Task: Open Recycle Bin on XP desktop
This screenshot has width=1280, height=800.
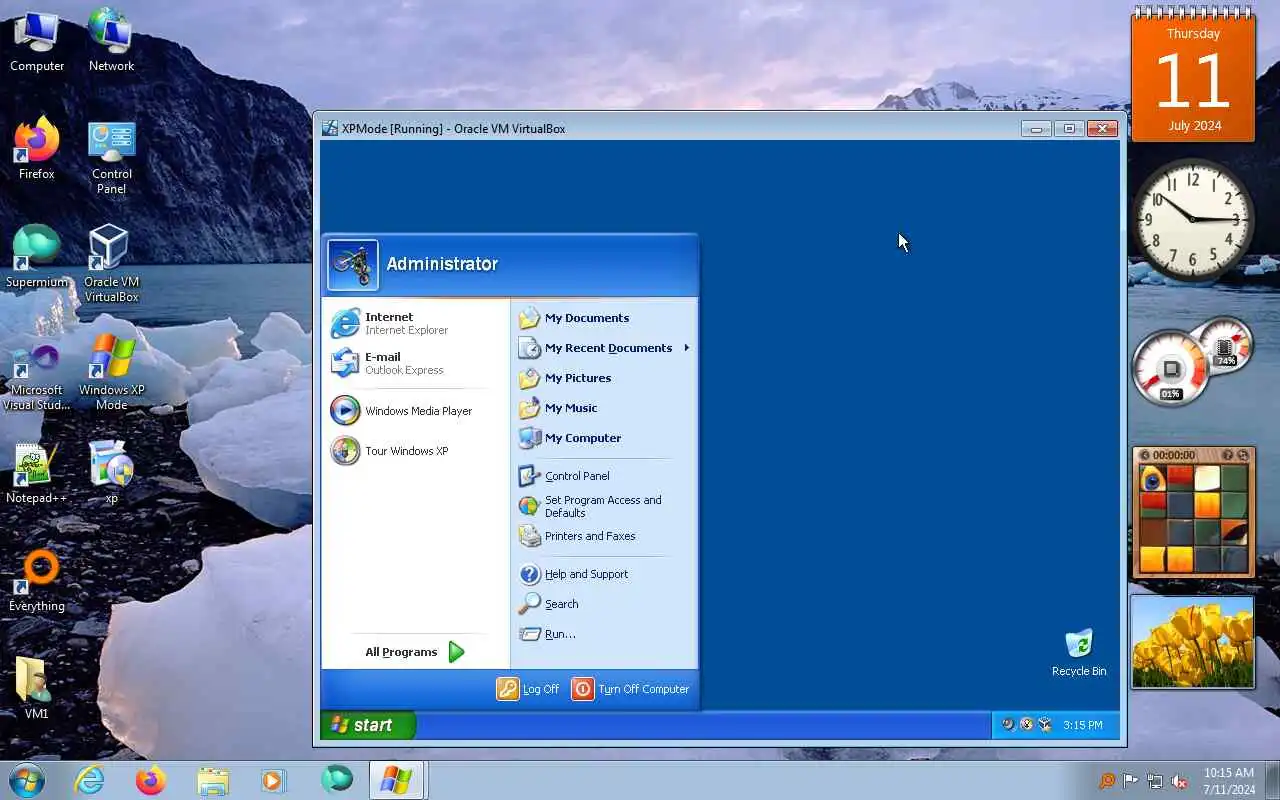Action: 1079,652
